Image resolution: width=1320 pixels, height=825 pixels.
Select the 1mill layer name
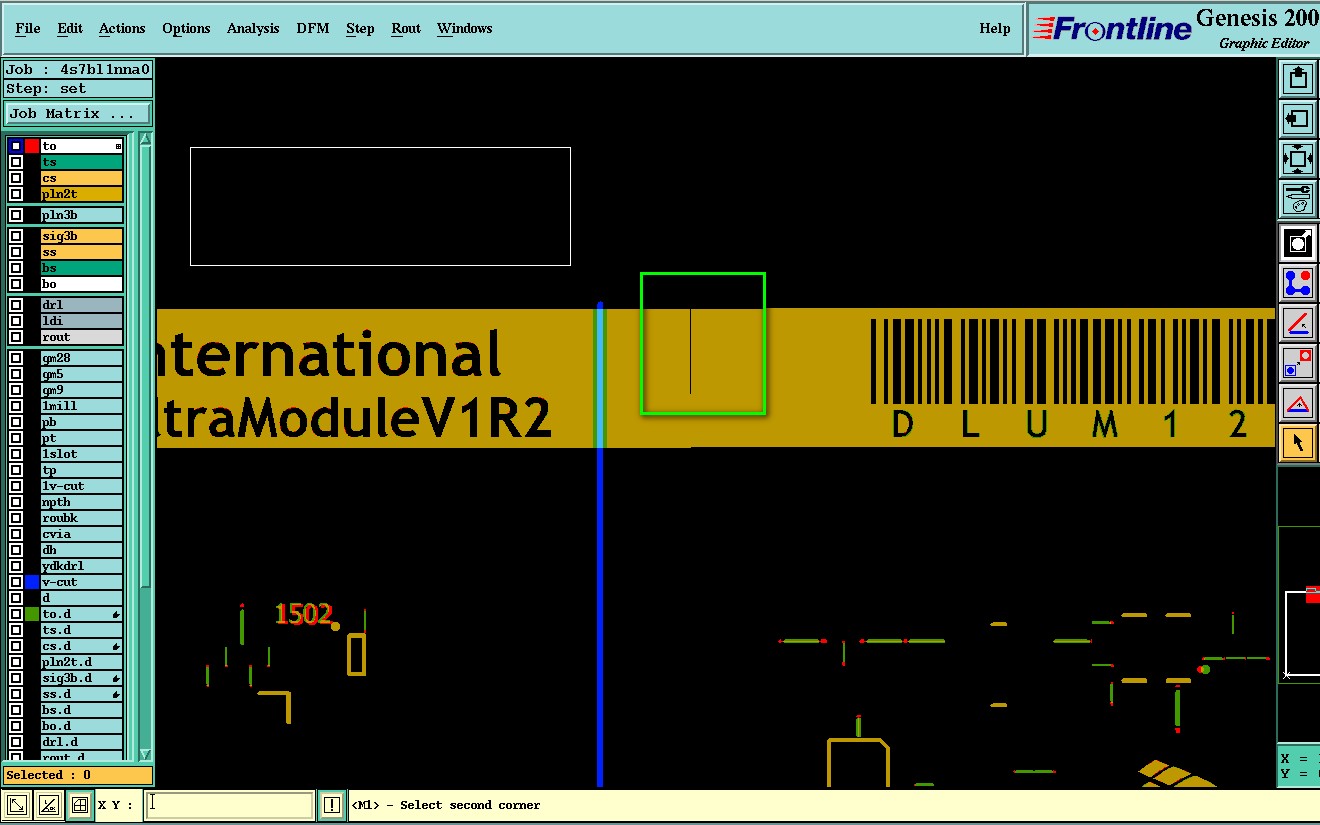tap(82, 406)
